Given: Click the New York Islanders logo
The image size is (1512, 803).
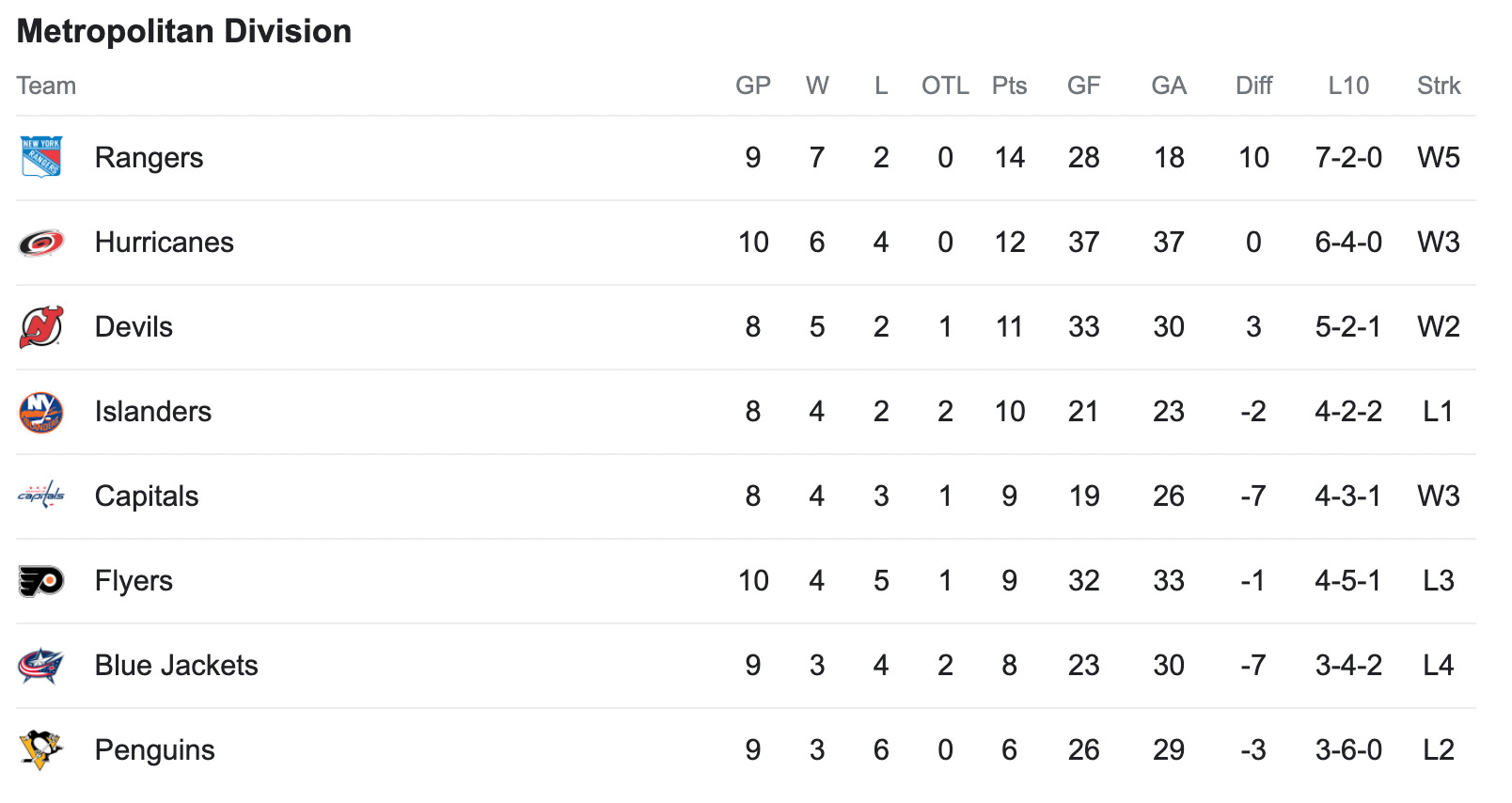Looking at the screenshot, I should click(x=41, y=412).
